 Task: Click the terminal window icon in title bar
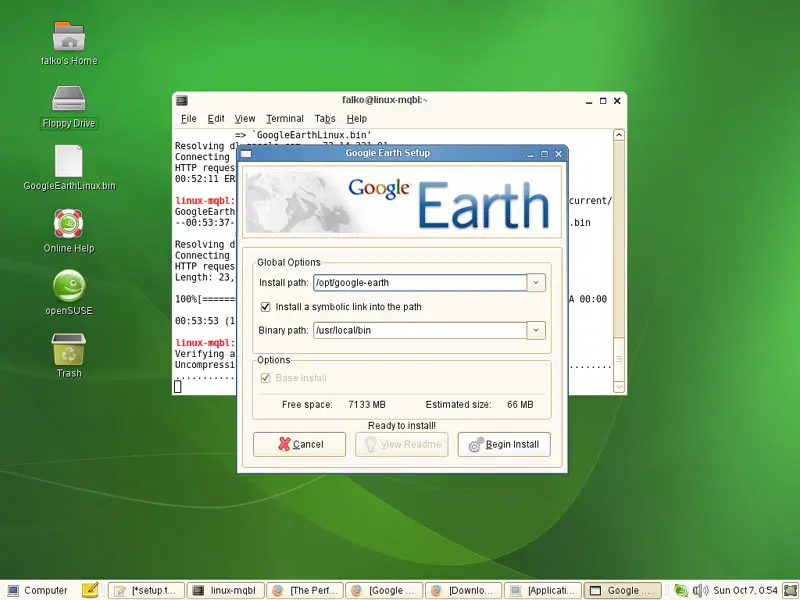click(182, 101)
